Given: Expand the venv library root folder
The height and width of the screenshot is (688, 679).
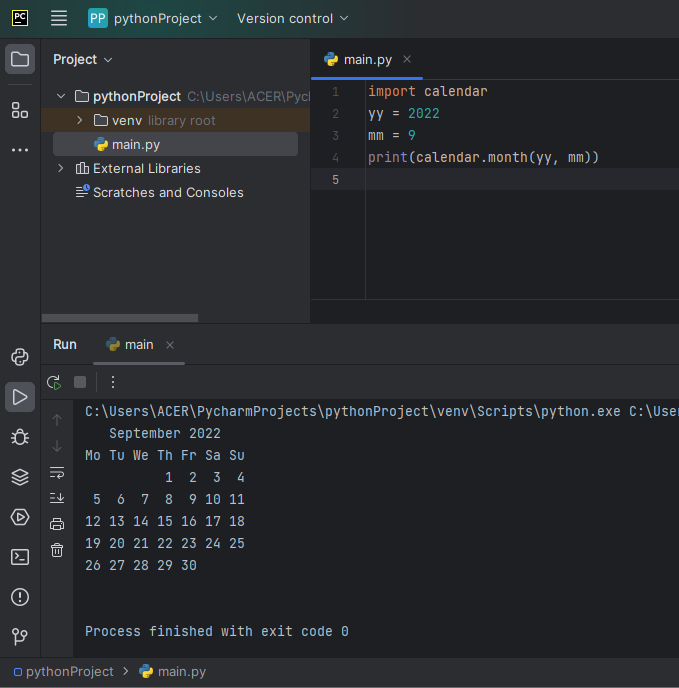Looking at the screenshot, I should [x=80, y=120].
